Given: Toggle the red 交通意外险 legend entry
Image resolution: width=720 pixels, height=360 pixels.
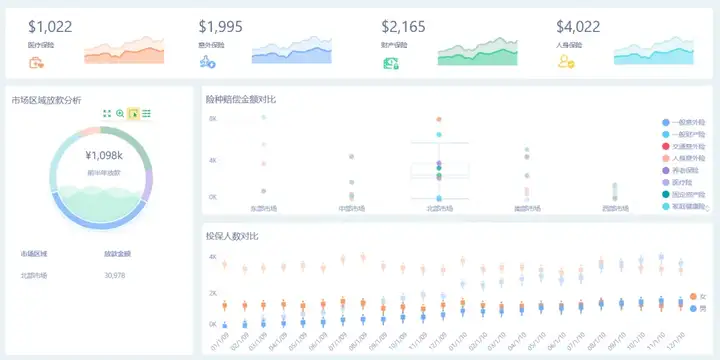Looking at the screenshot, I should coord(683,146).
